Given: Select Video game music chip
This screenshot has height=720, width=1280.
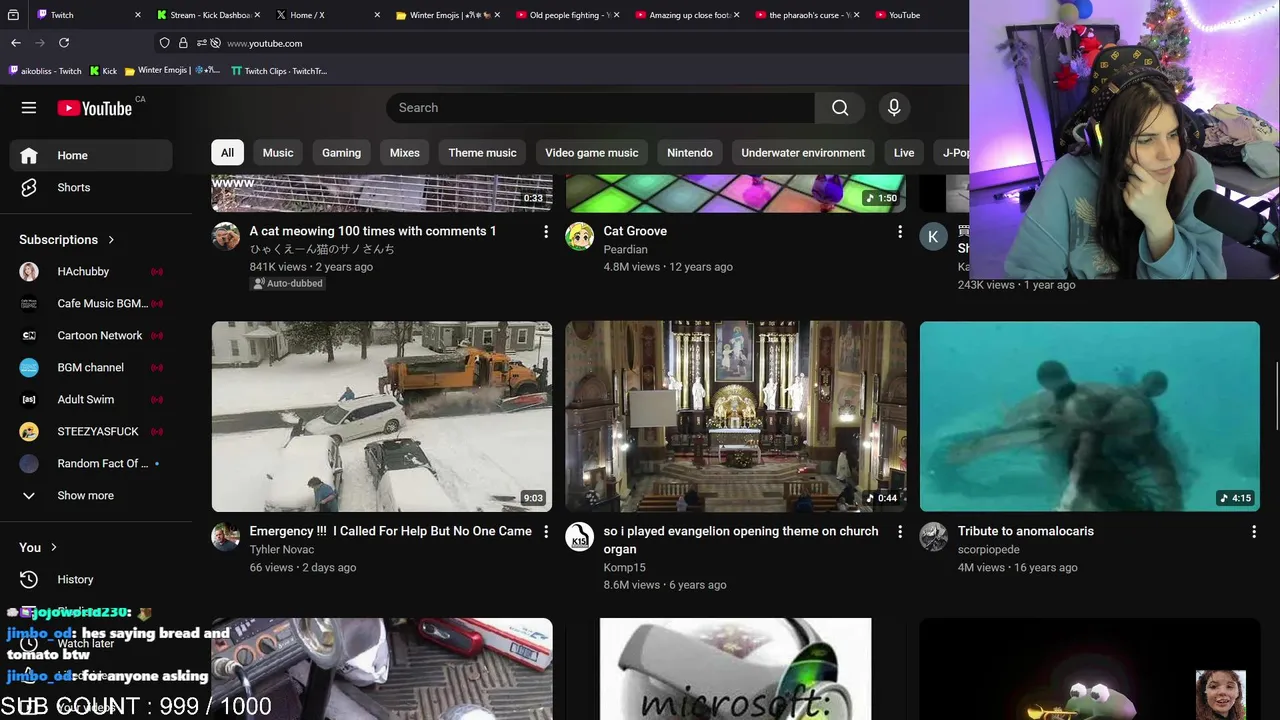Looking at the screenshot, I should tap(591, 152).
